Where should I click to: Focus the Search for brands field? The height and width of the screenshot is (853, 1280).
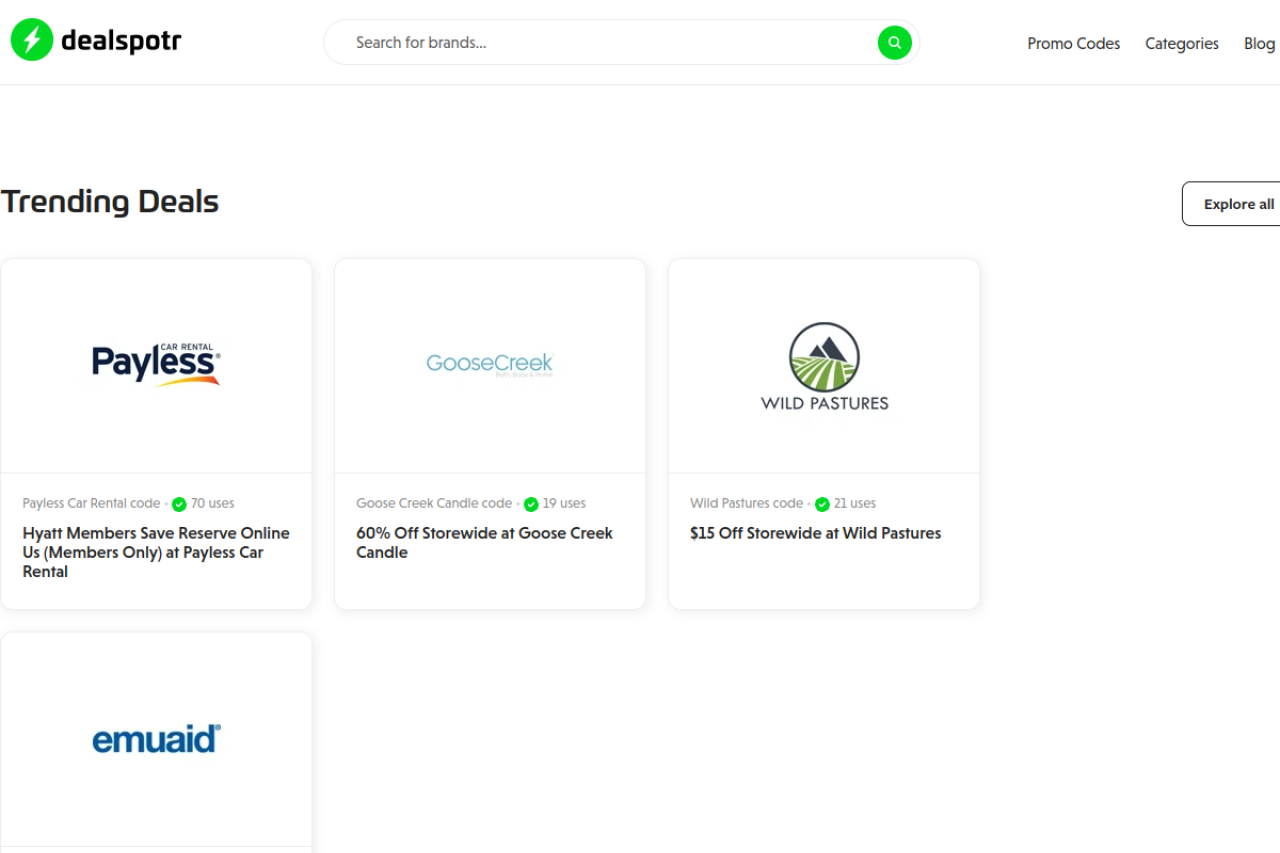pos(610,43)
